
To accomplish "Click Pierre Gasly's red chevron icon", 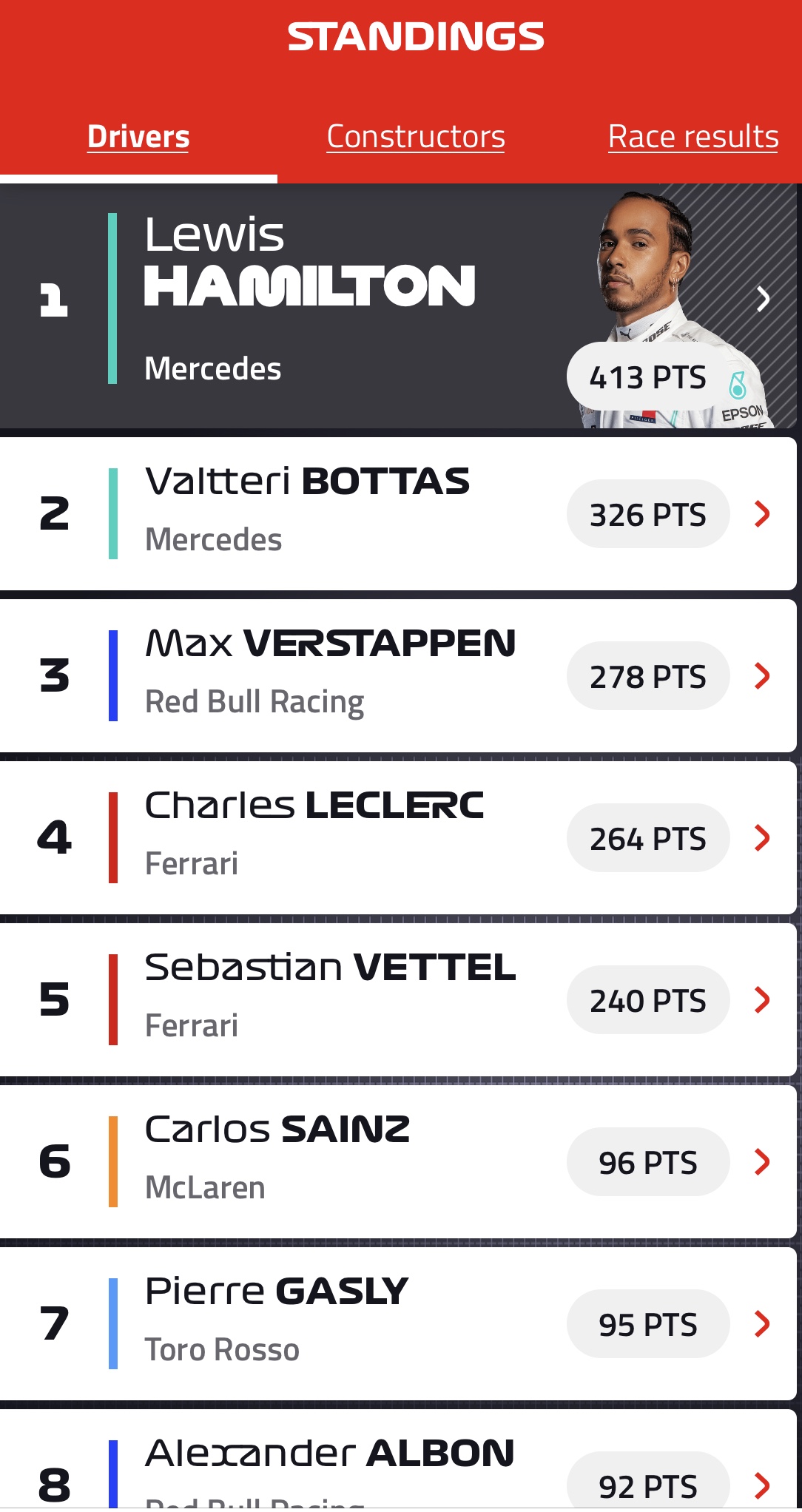I will click(762, 1323).
